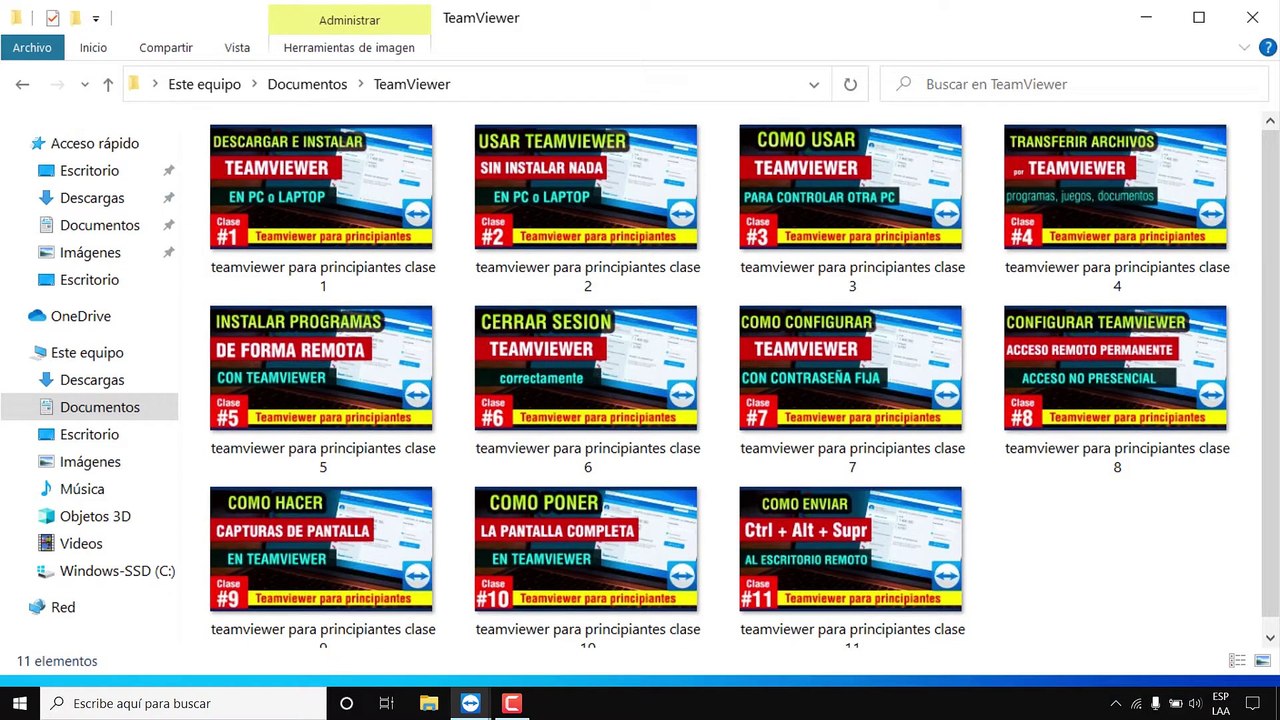Click the 'Buscar en TeamViewer' search field
Image resolution: width=1280 pixels, height=720 pixels.
1075,85
